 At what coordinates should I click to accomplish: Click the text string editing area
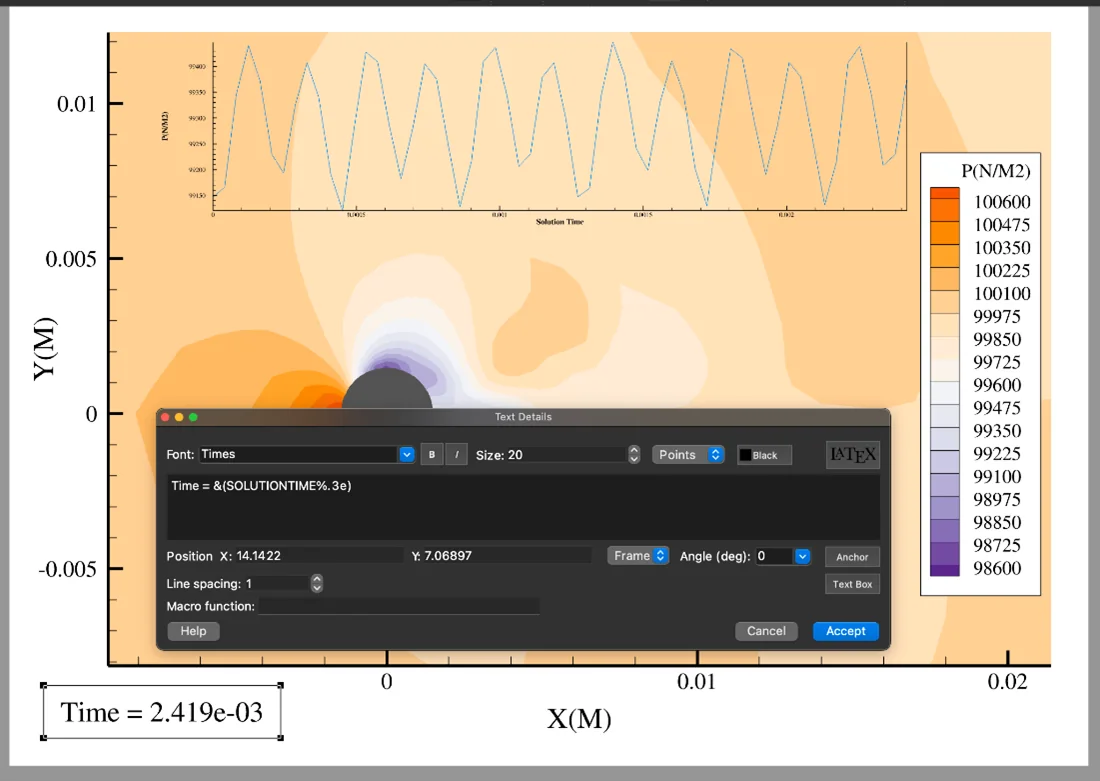[x=523, y=507]
